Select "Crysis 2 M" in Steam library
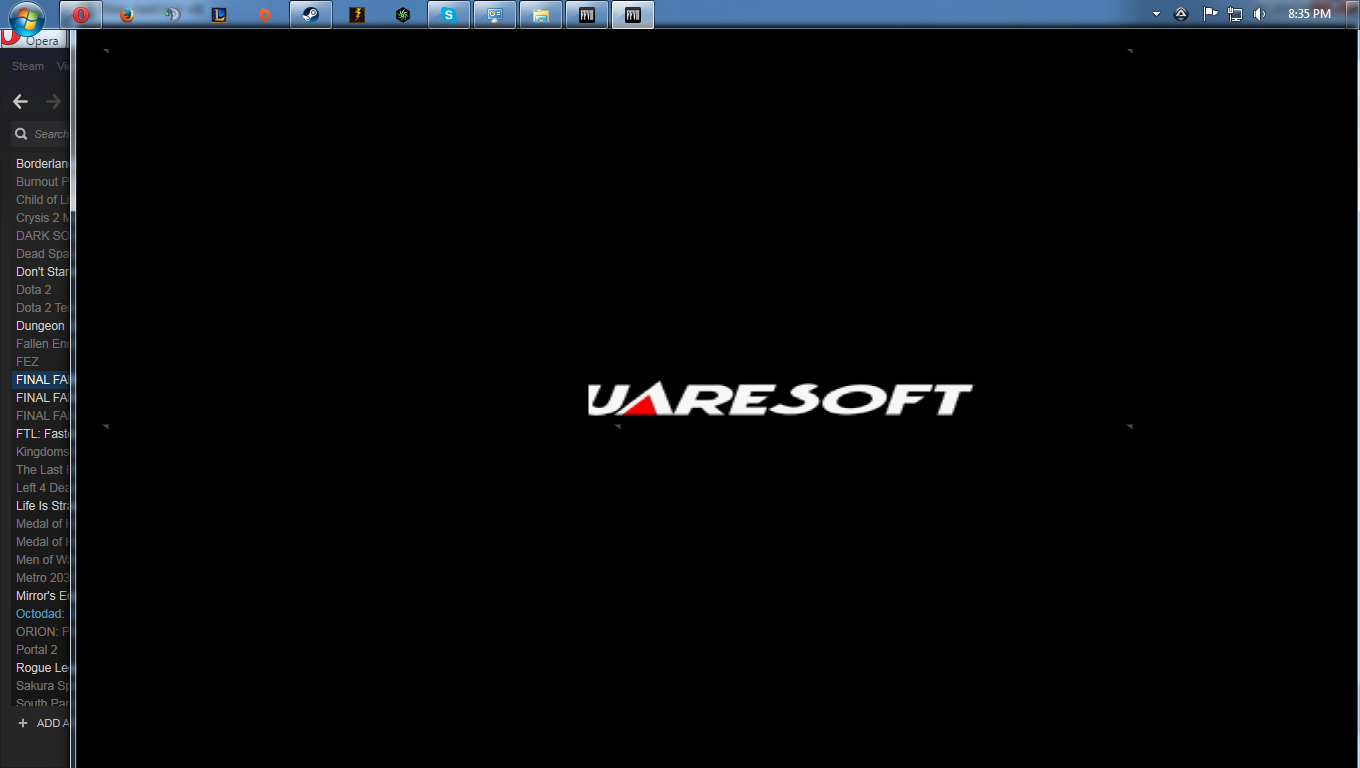The height and width of the screenshot is (768, 1360). [42, 218]
